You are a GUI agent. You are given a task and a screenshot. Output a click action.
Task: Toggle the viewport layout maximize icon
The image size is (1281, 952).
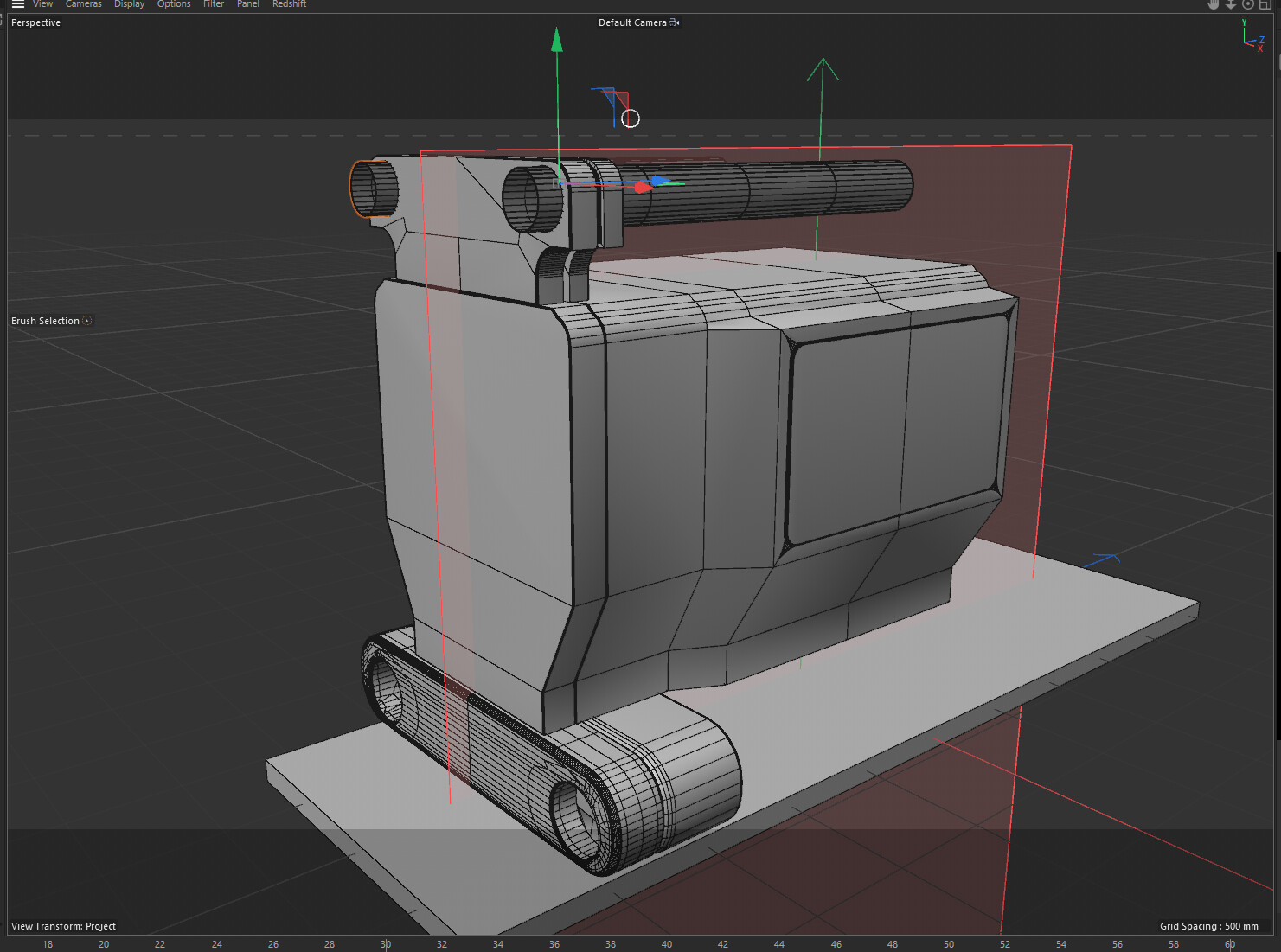1265,4
